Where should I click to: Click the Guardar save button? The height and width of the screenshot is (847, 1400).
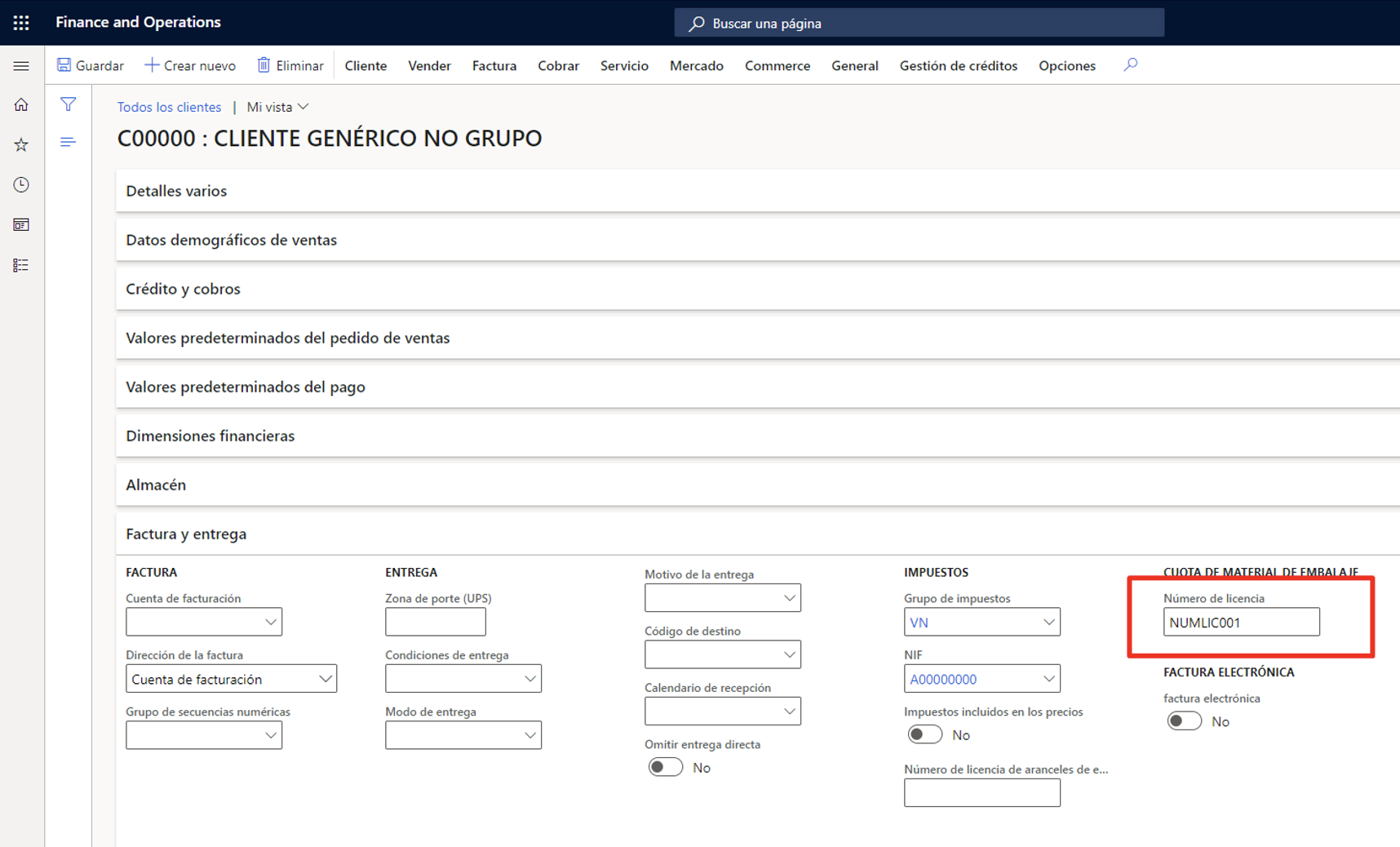point(91,65)
